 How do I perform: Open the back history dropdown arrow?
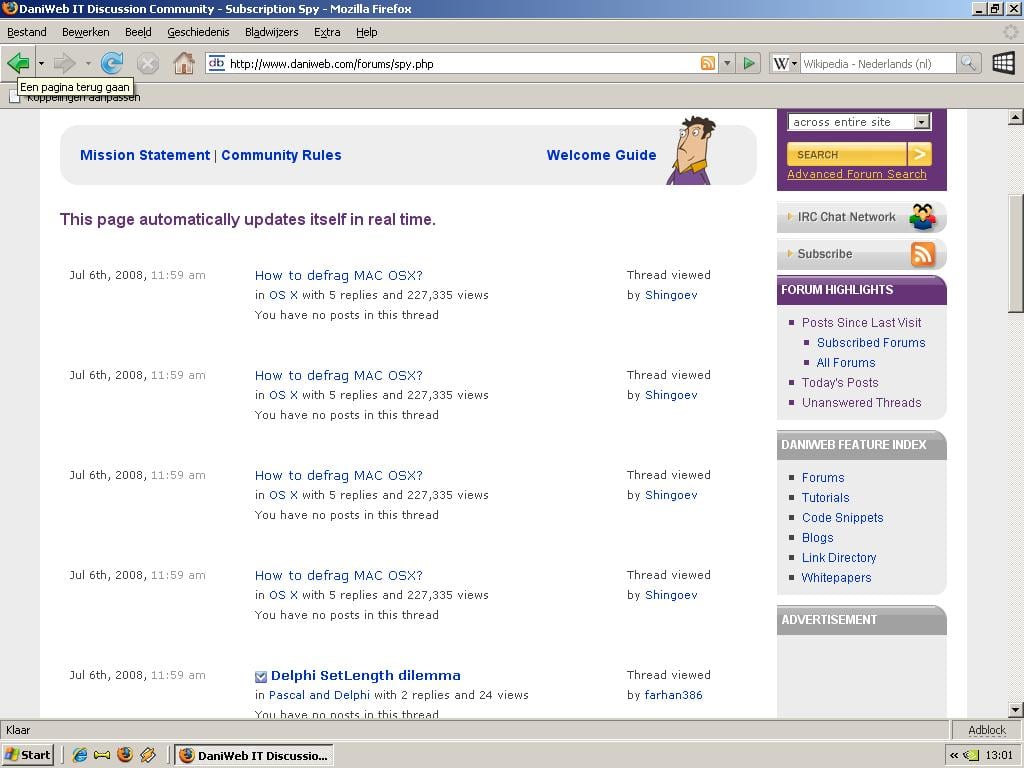(41, 63)
